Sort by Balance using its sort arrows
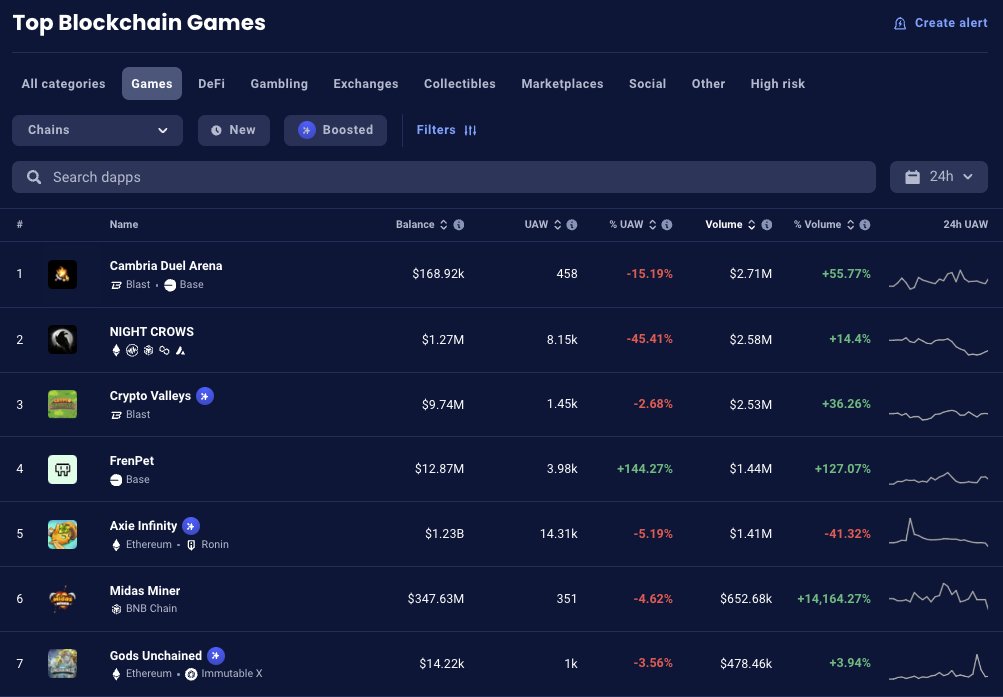The width and height of the screenshot is (1003, 697). pos(443,225)
